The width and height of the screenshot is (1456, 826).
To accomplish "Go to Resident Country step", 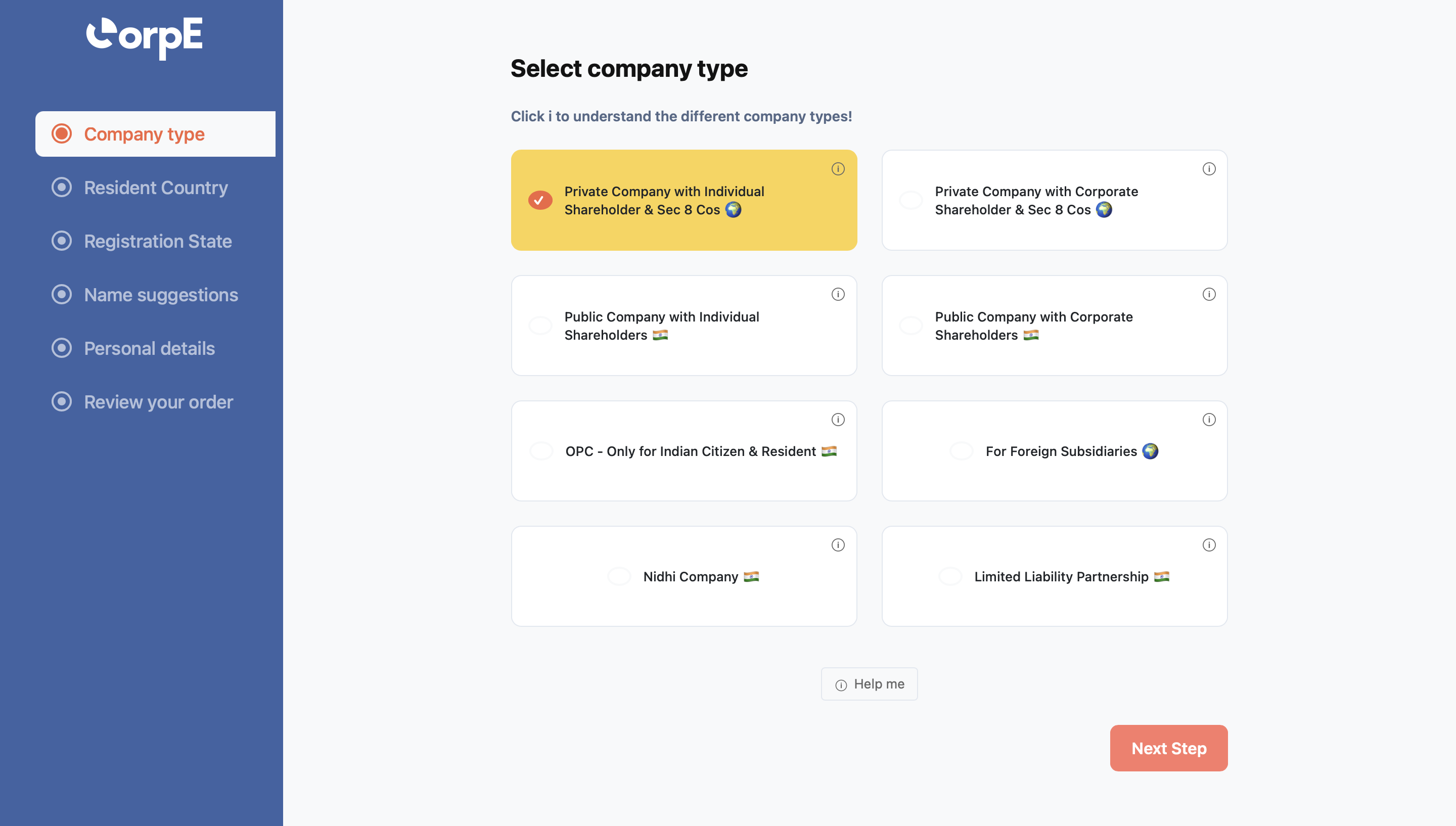I will pos(155,188).
